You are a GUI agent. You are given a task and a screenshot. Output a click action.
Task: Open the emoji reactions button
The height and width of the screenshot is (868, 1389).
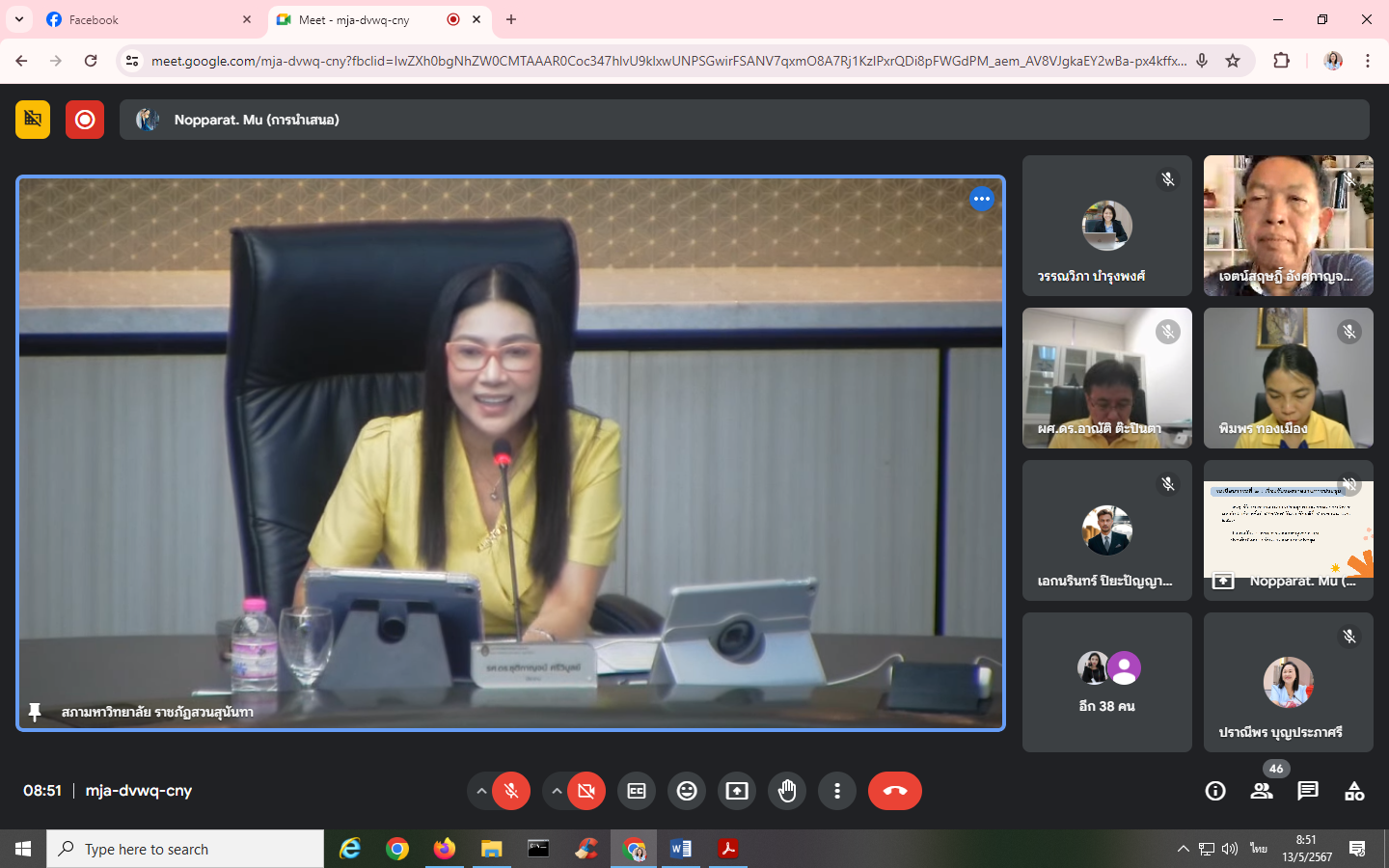687,791
